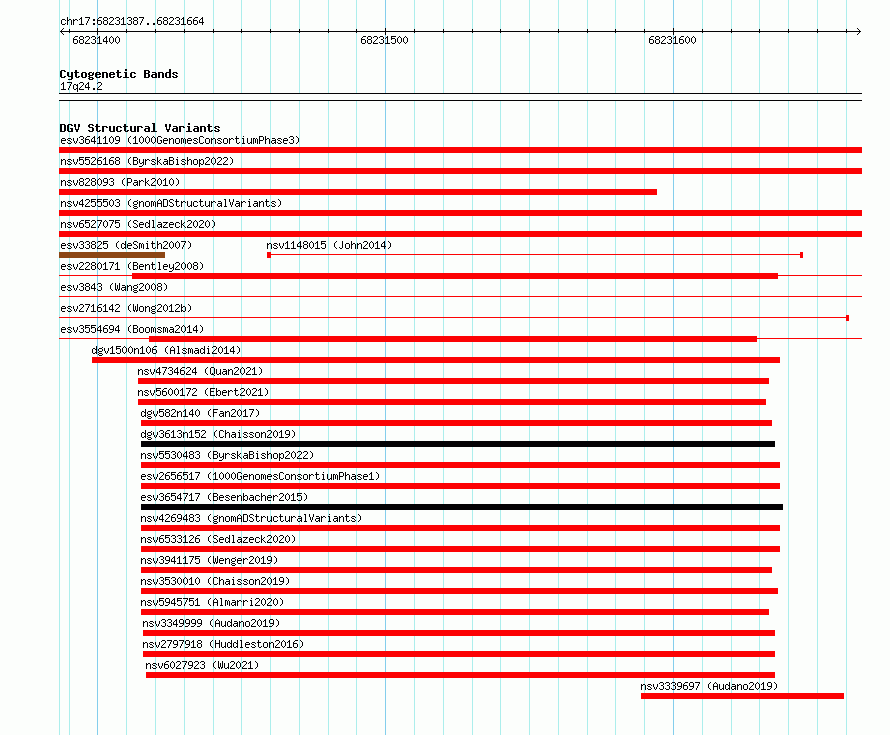Click the red esv2280171 Bentley2008 bar
Viewport: 890px width, 735px height.
coord(455,276)
